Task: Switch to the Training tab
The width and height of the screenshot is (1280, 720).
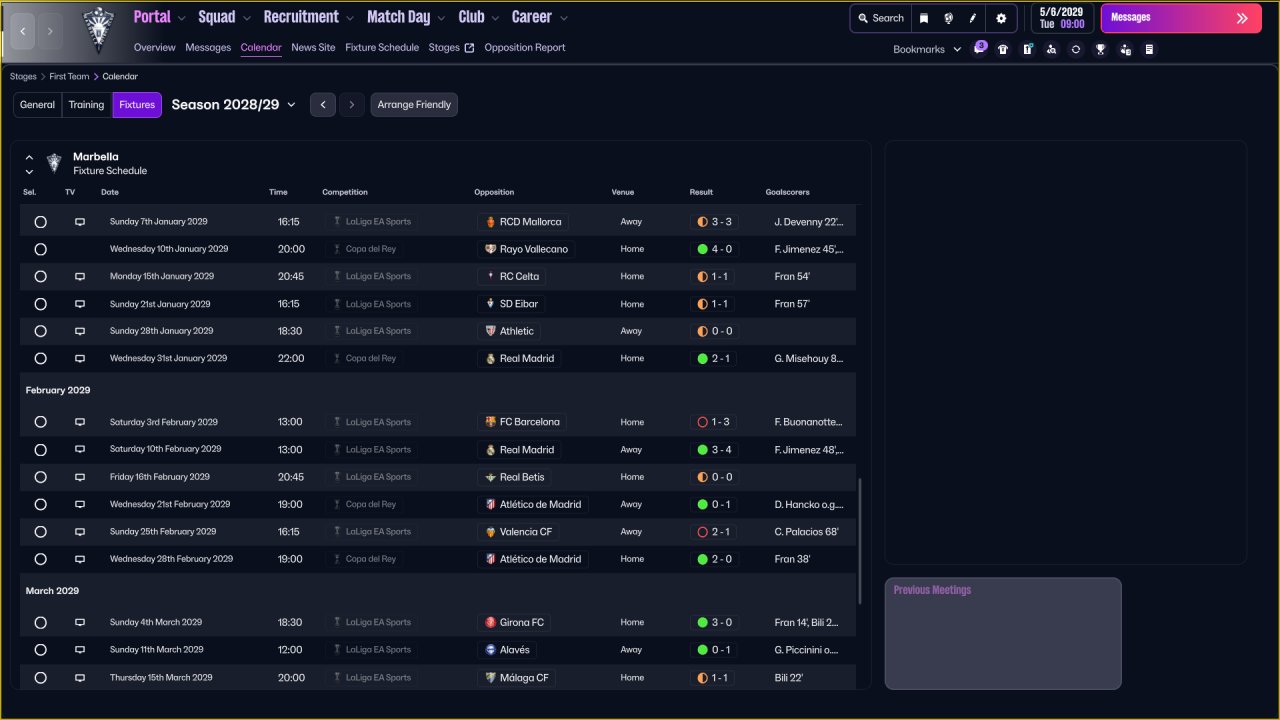Action: tap(87, 105)
